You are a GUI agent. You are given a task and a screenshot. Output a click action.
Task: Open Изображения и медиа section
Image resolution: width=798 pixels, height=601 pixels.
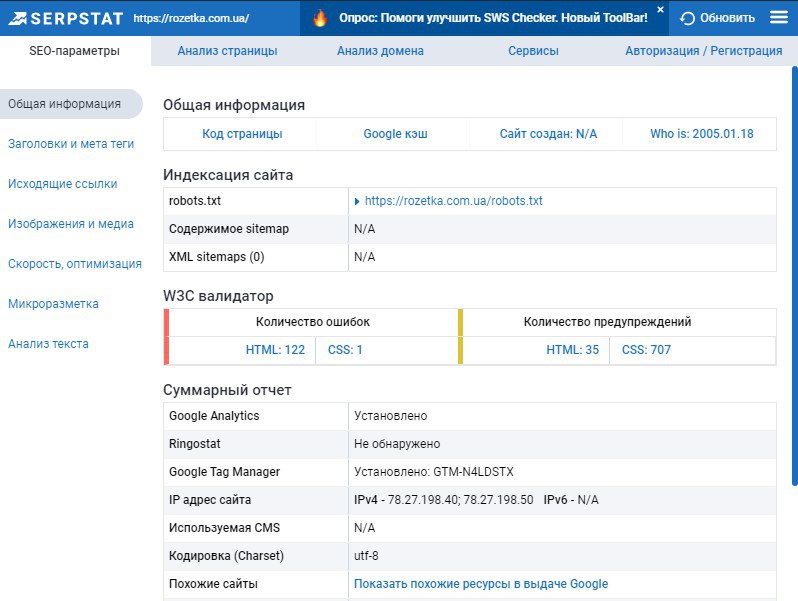tap(71, 224)
